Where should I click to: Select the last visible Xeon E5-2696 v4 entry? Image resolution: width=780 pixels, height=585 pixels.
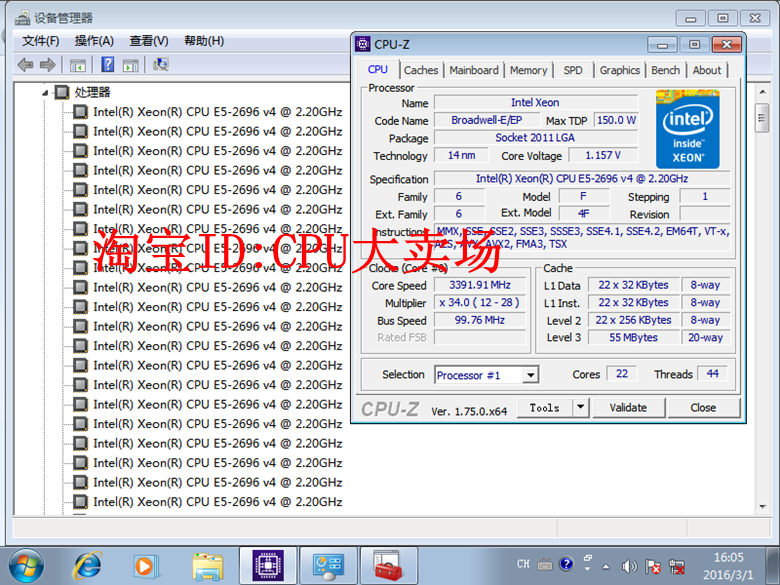click(x=217, y=502)
